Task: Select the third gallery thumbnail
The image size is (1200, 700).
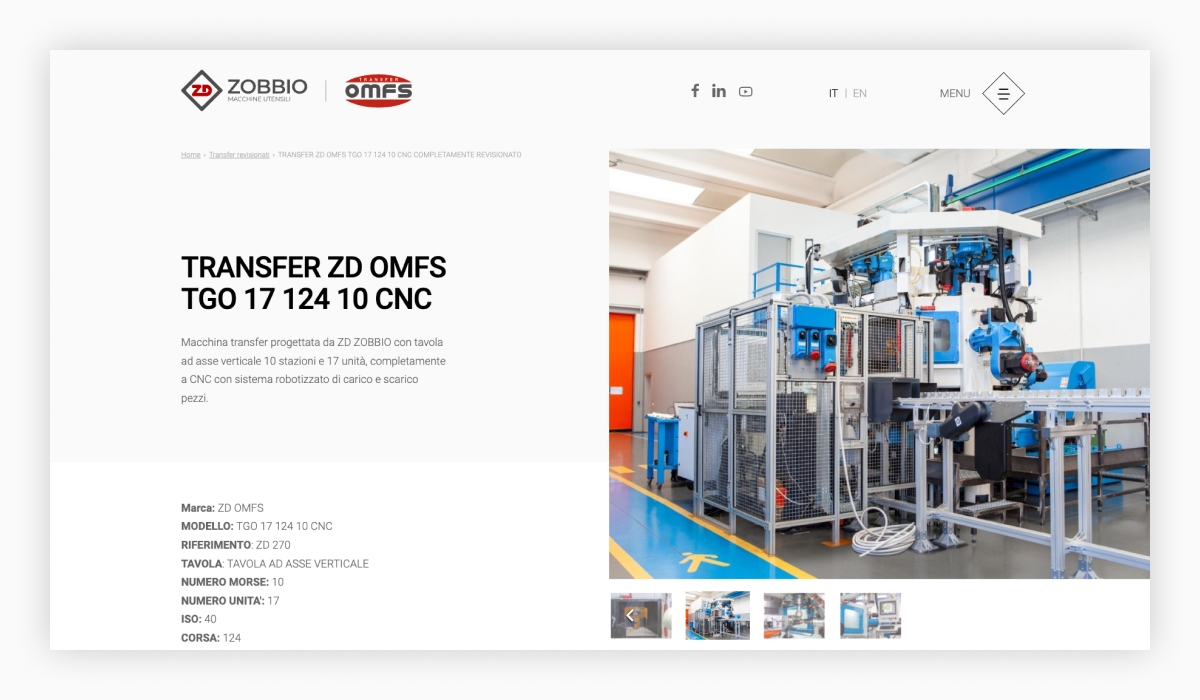Action: pos(794,615)
